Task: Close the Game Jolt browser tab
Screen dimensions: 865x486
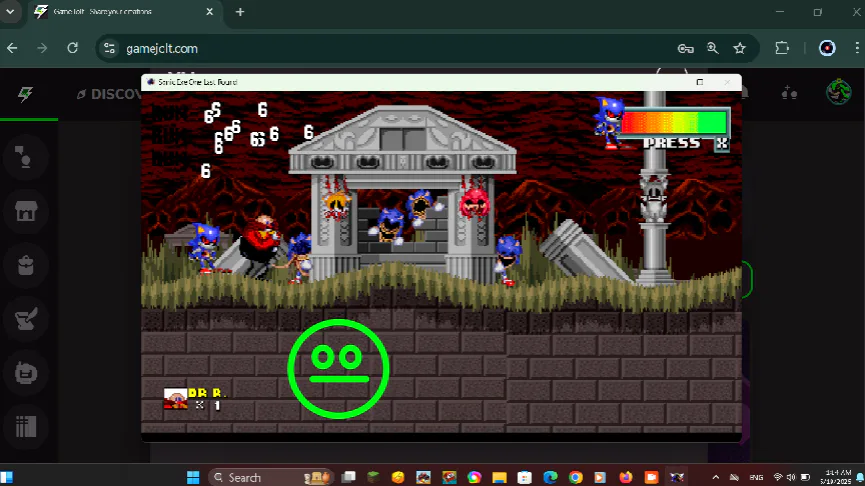Action: [210, 12]
